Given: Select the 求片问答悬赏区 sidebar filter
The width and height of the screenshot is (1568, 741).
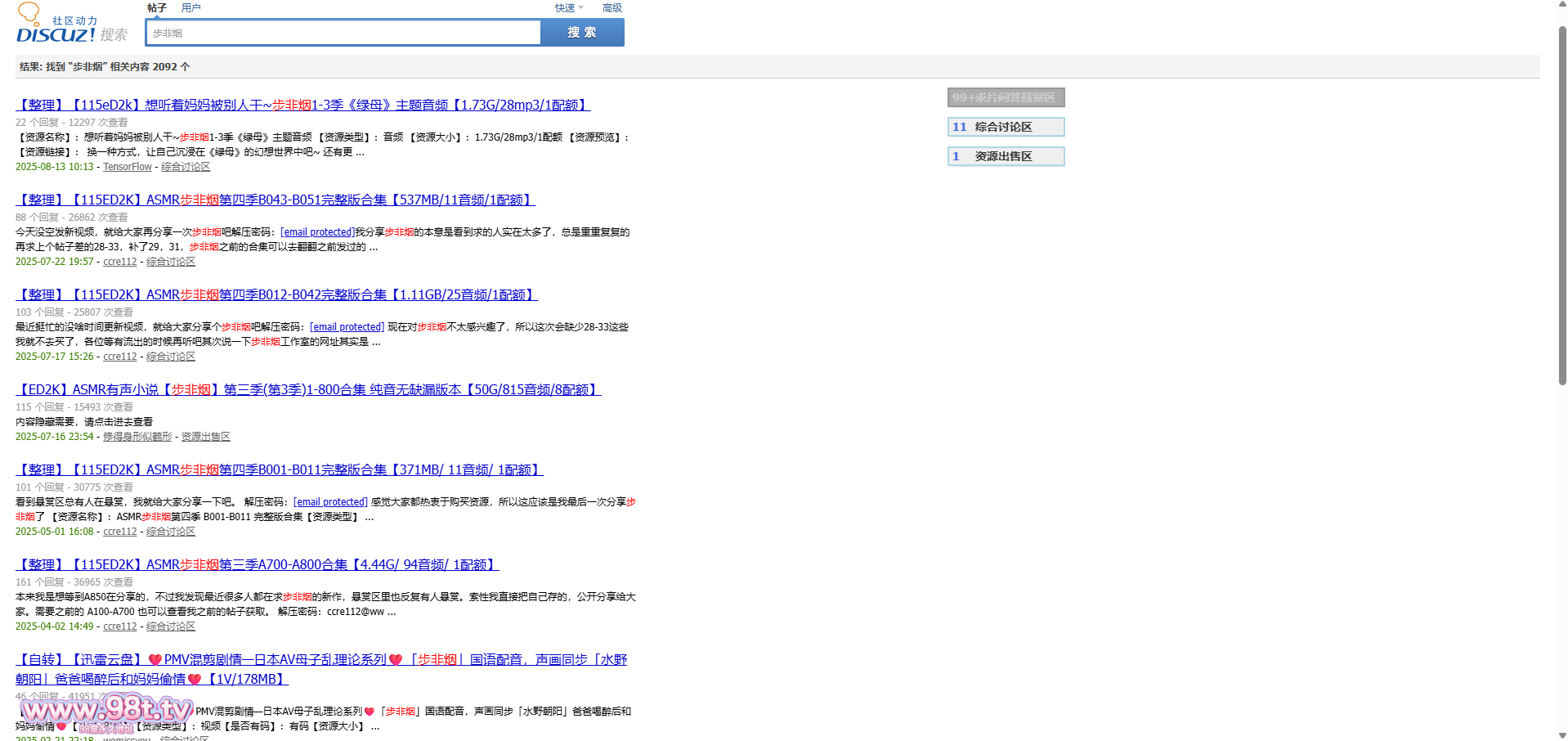Looking at the screenshot, I should click(x=1006, y=97).
